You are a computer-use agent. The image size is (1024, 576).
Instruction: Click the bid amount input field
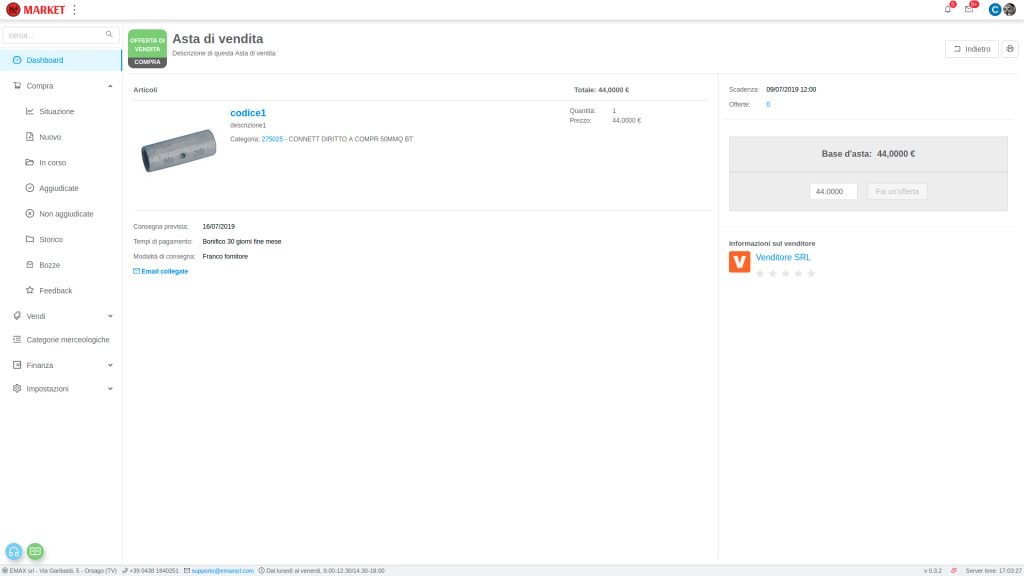tap(833, 191)
